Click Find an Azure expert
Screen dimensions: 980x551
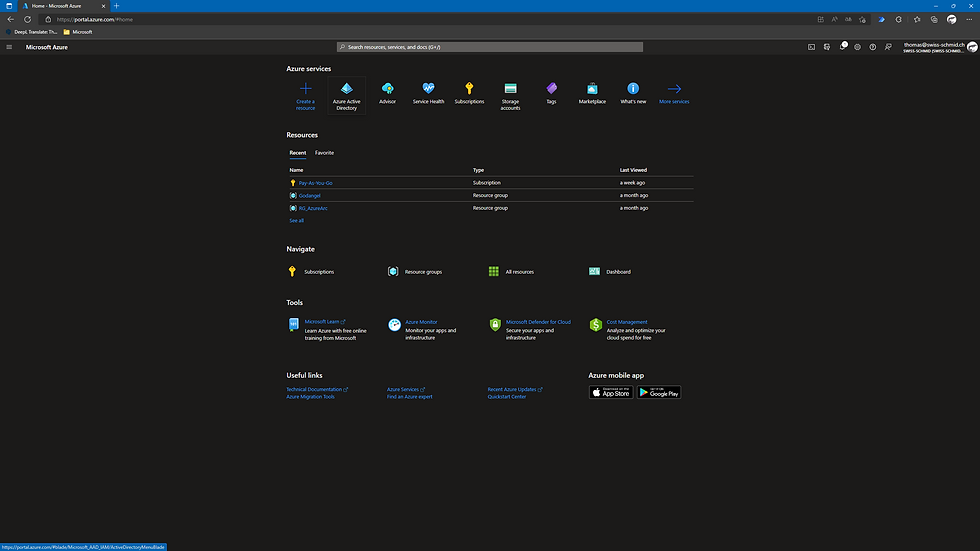pyautogui.click(x=409, y=397)
